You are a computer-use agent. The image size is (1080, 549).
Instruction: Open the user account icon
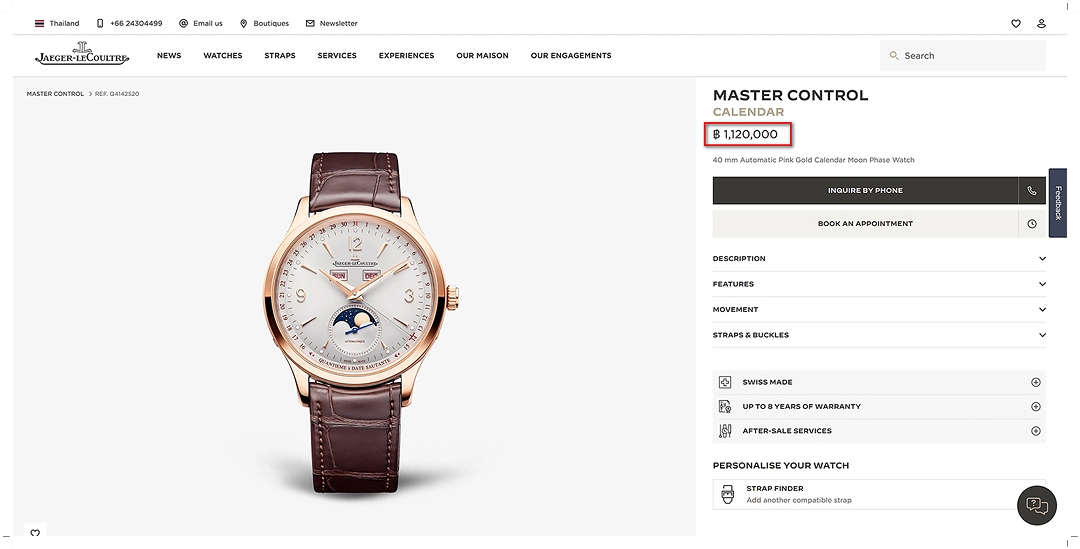[1041, 23]
